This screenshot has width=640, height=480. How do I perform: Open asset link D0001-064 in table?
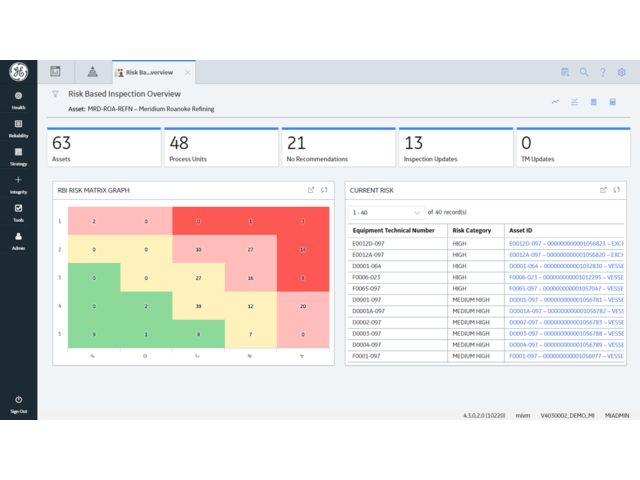click(x=565, y=266)
